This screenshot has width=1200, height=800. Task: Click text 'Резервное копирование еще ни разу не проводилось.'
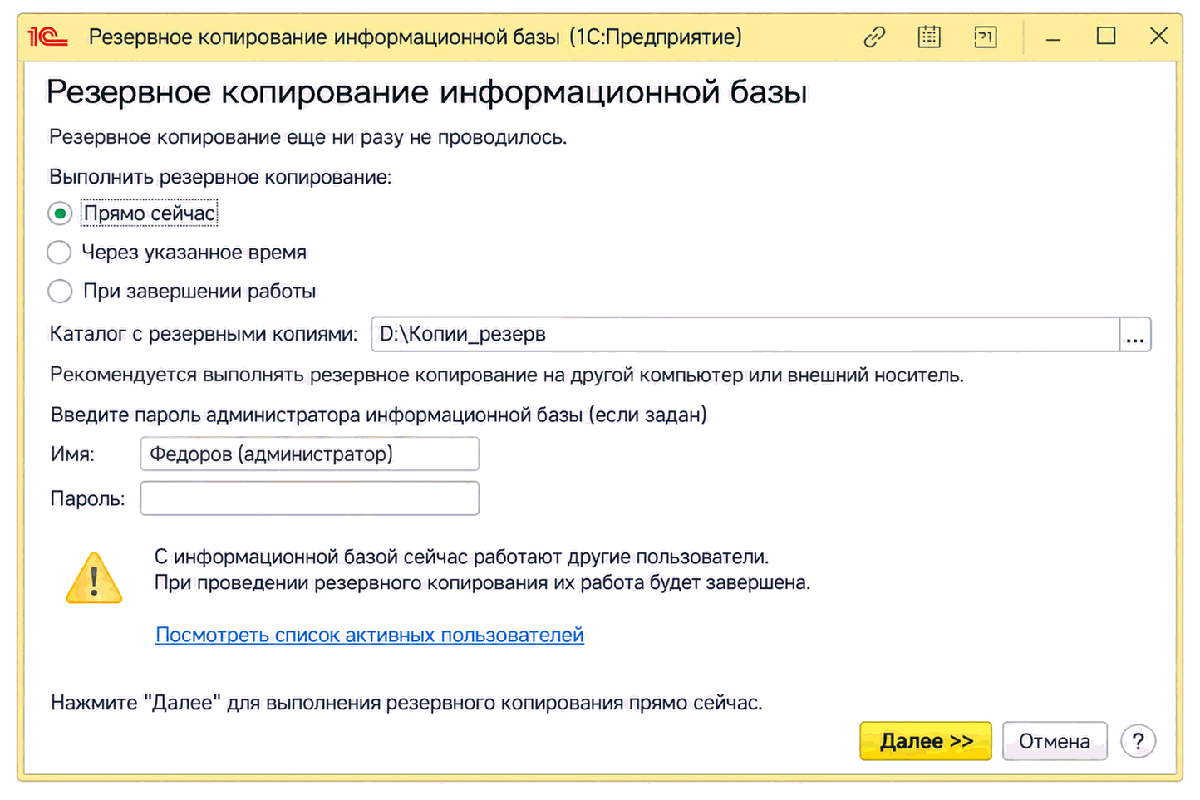[x=308, y=138]
